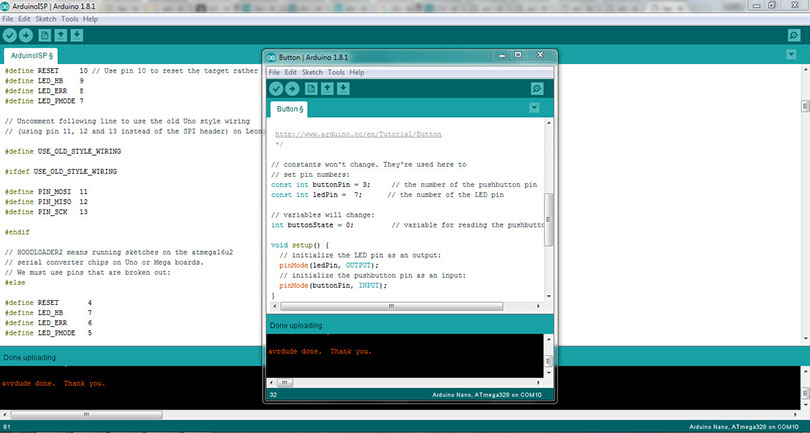Click '#define PIN_MISO 12' line
The height and width of the screenshot is (433, 810).
46,202
